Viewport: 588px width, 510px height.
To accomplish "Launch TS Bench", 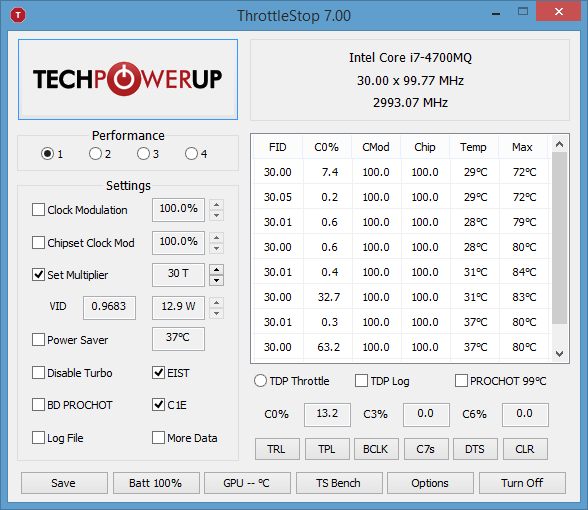I will click(x=339, y=483).
